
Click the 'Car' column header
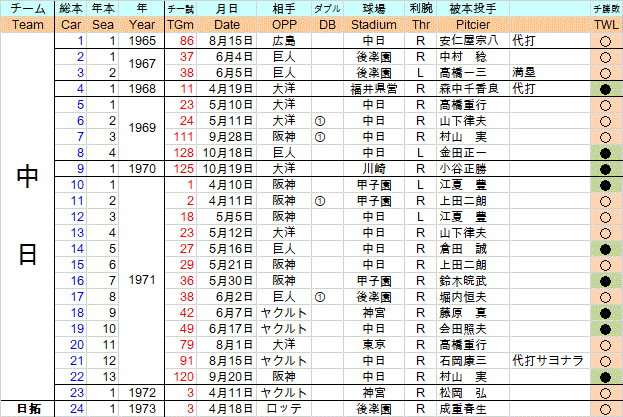tap(71, 25)
